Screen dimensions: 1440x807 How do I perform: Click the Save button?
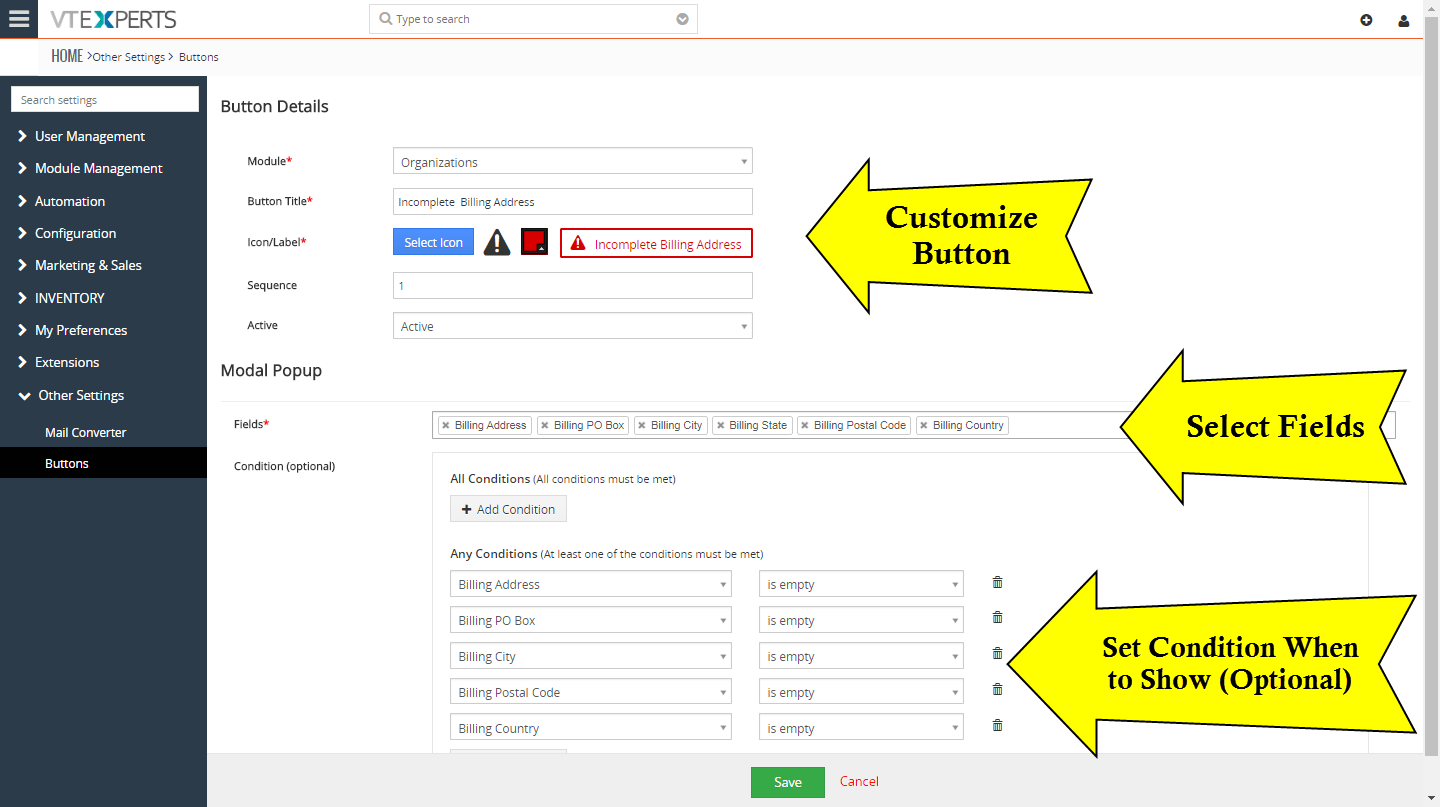(x=787, y=782)
